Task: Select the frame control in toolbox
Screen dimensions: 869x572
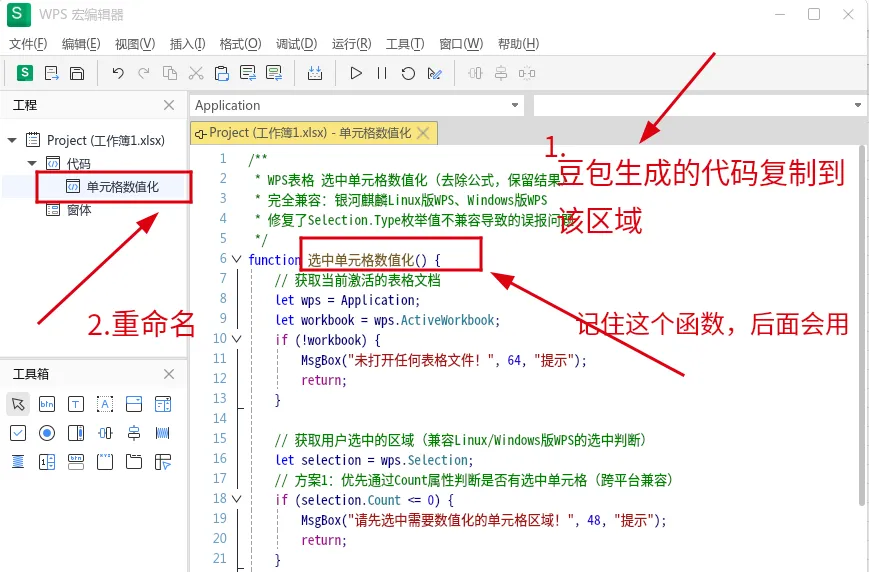Action: click(105, 462)
